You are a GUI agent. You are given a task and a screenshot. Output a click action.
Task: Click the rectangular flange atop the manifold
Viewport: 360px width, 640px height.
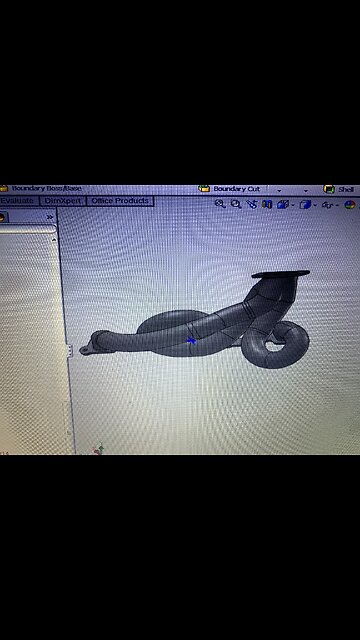280,274
